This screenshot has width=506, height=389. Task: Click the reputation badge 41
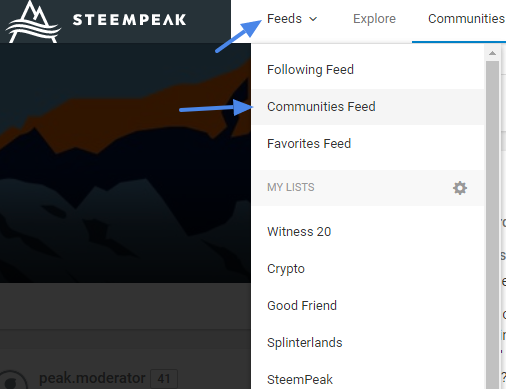[164, 379]
